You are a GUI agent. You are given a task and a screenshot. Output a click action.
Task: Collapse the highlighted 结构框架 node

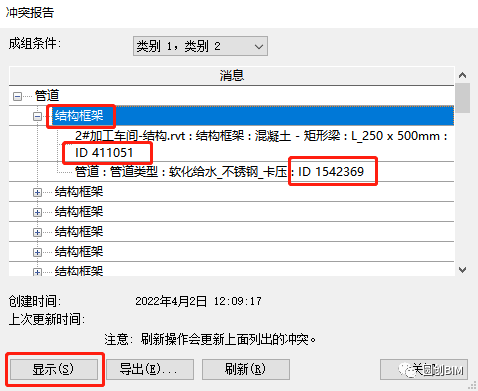pyautogui.click(x=37, y=116)
